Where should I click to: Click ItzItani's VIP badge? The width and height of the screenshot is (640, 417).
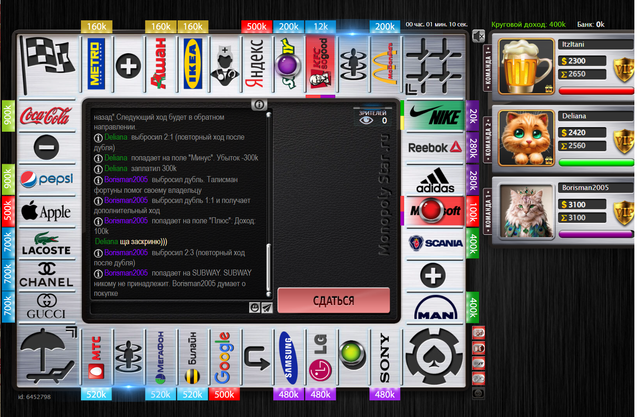(624, 69)
